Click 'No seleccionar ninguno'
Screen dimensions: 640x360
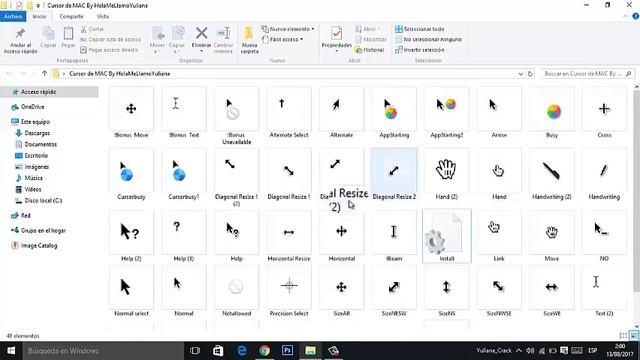(x=428, y=40)
